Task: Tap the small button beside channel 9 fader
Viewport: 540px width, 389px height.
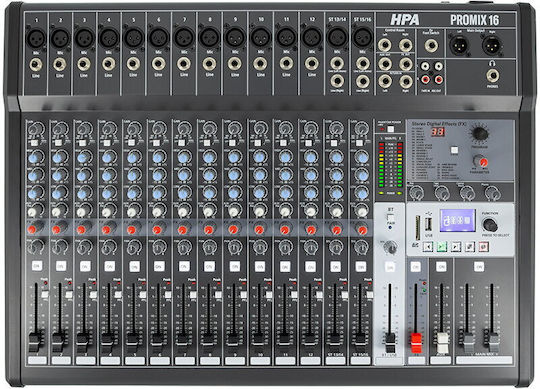Action: coord(244,295)
